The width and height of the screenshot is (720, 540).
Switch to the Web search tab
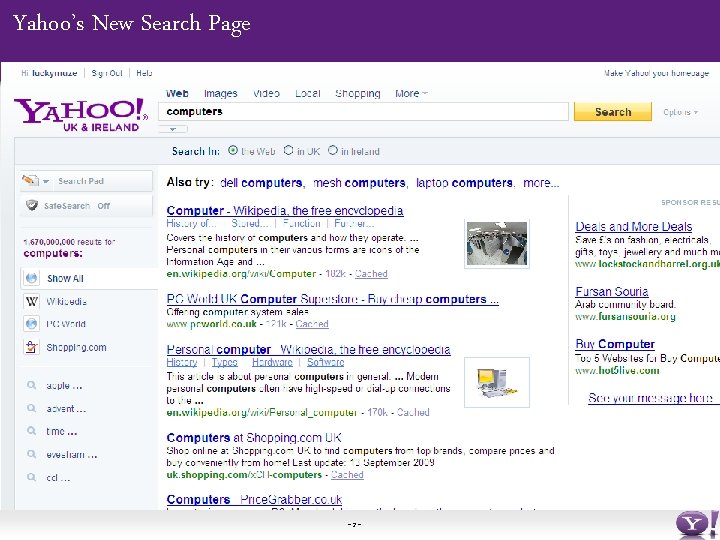pos(177,94)
